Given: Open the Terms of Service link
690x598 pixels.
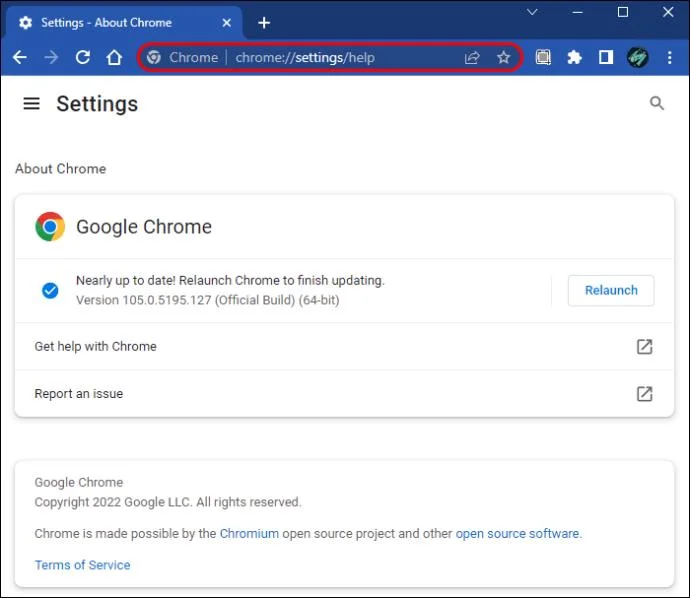Looking at the screenshot, I should tap(82, 565).
